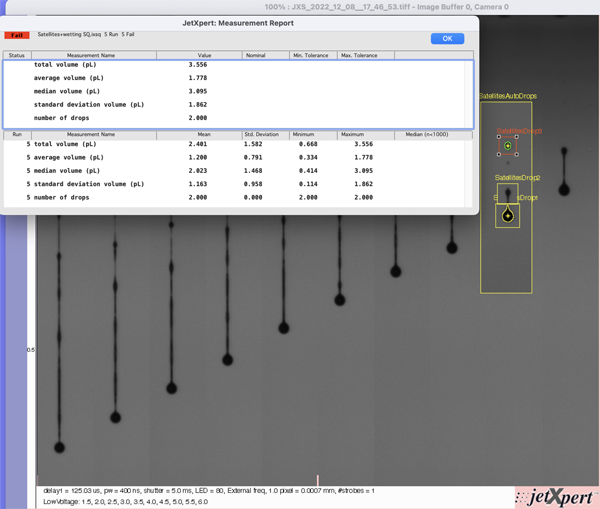Viewport: 600px width, 509px height.
Task: Click the mean median volume 2.023
Action: click(x=197, y=171)
